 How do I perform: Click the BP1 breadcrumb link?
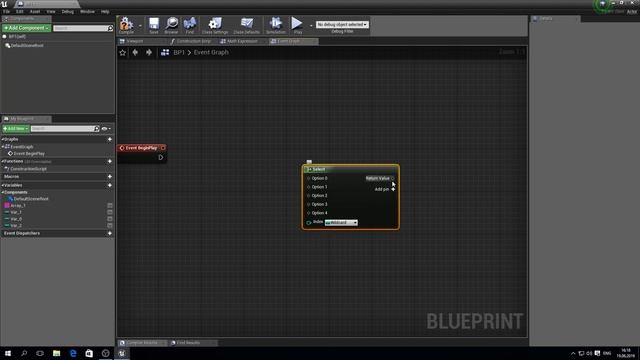click(179, 53)
